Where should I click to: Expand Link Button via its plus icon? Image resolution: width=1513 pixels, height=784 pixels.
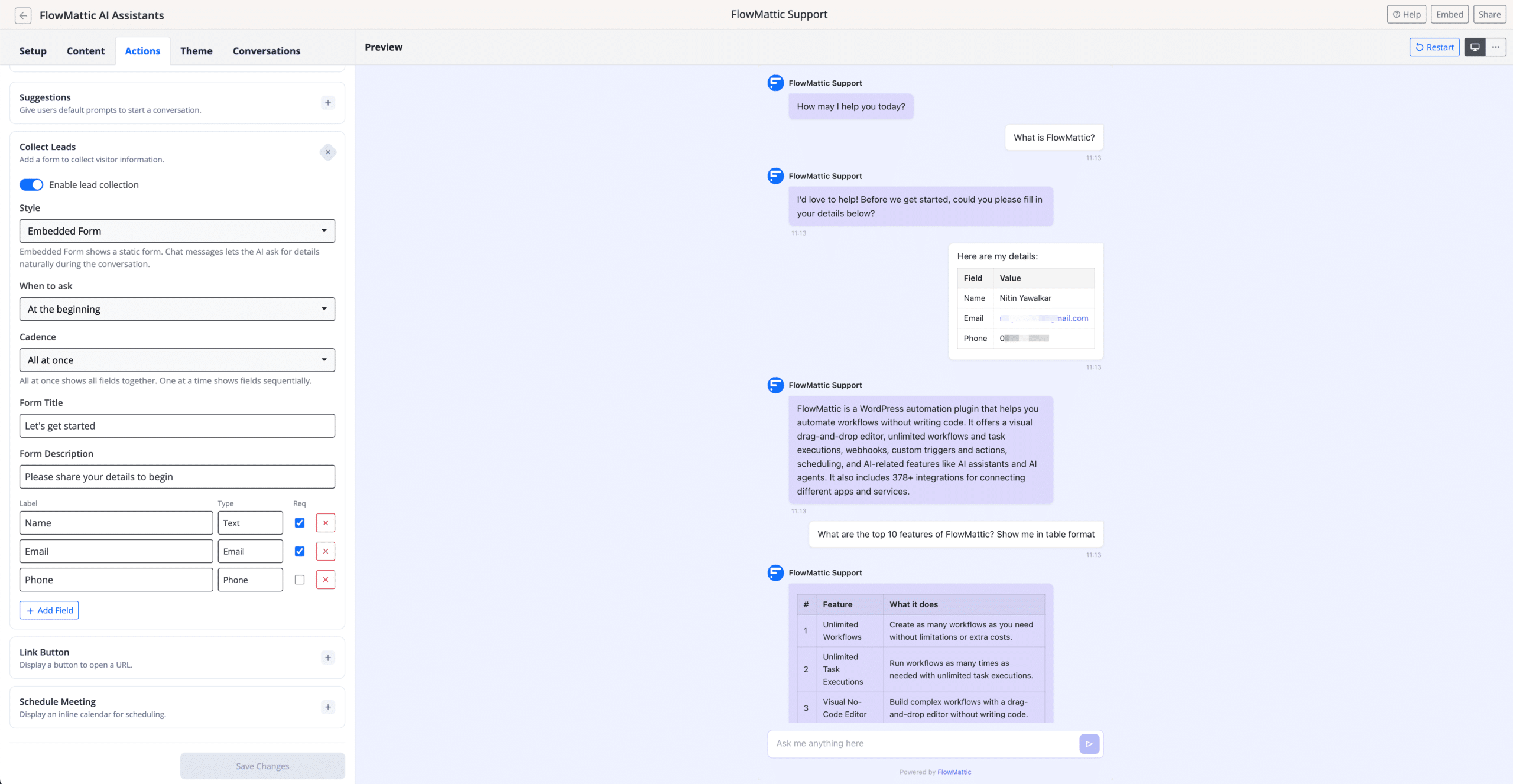(x=328, y=657)
